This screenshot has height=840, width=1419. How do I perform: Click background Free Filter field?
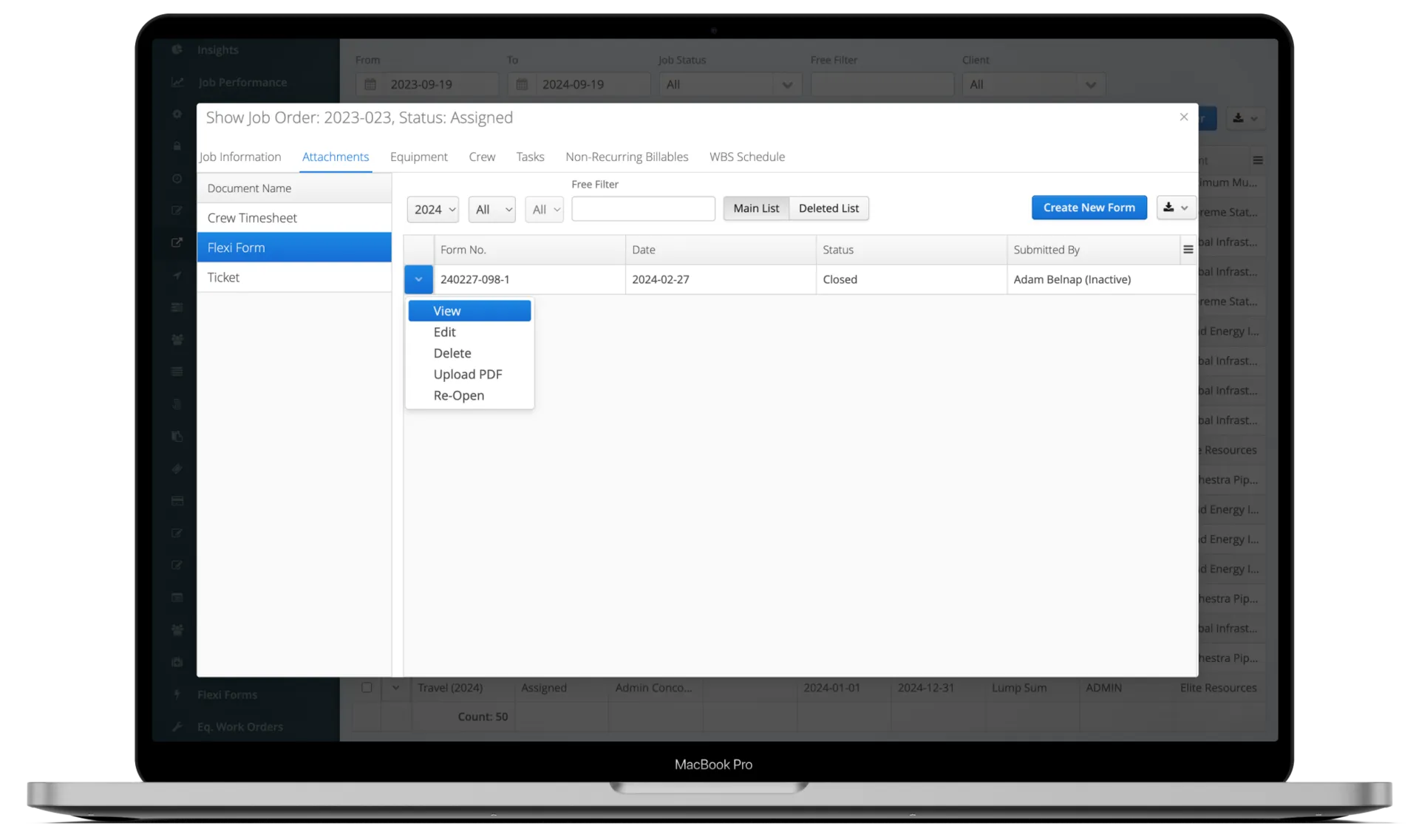[882, 84]
